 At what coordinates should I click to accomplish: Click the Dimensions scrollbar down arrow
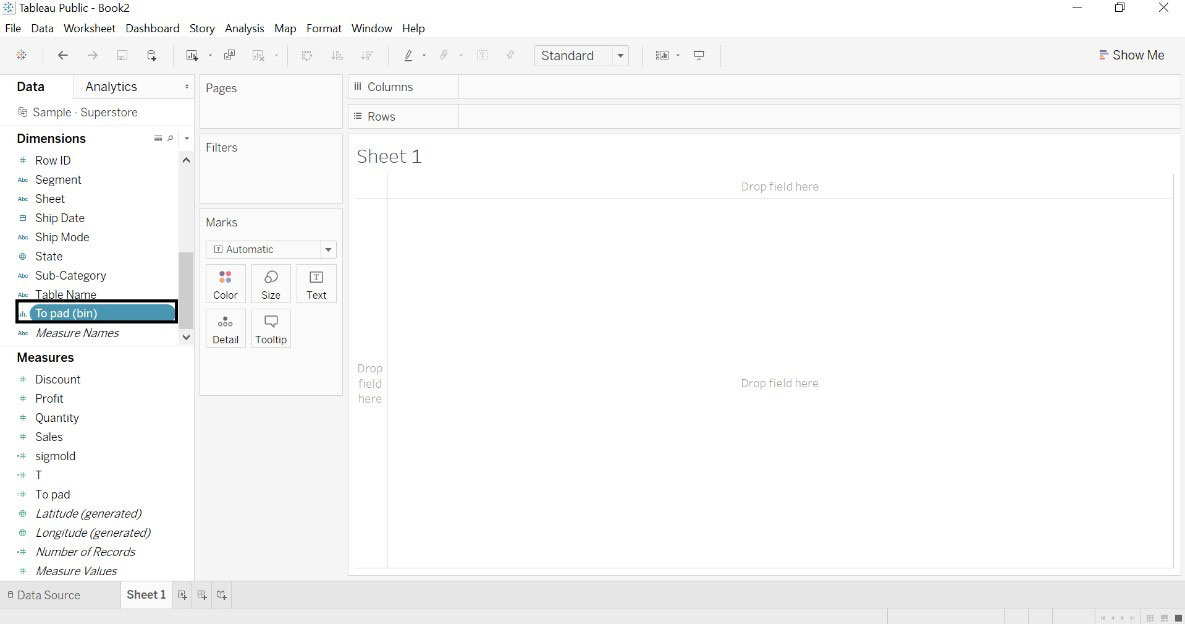[186, 337]
